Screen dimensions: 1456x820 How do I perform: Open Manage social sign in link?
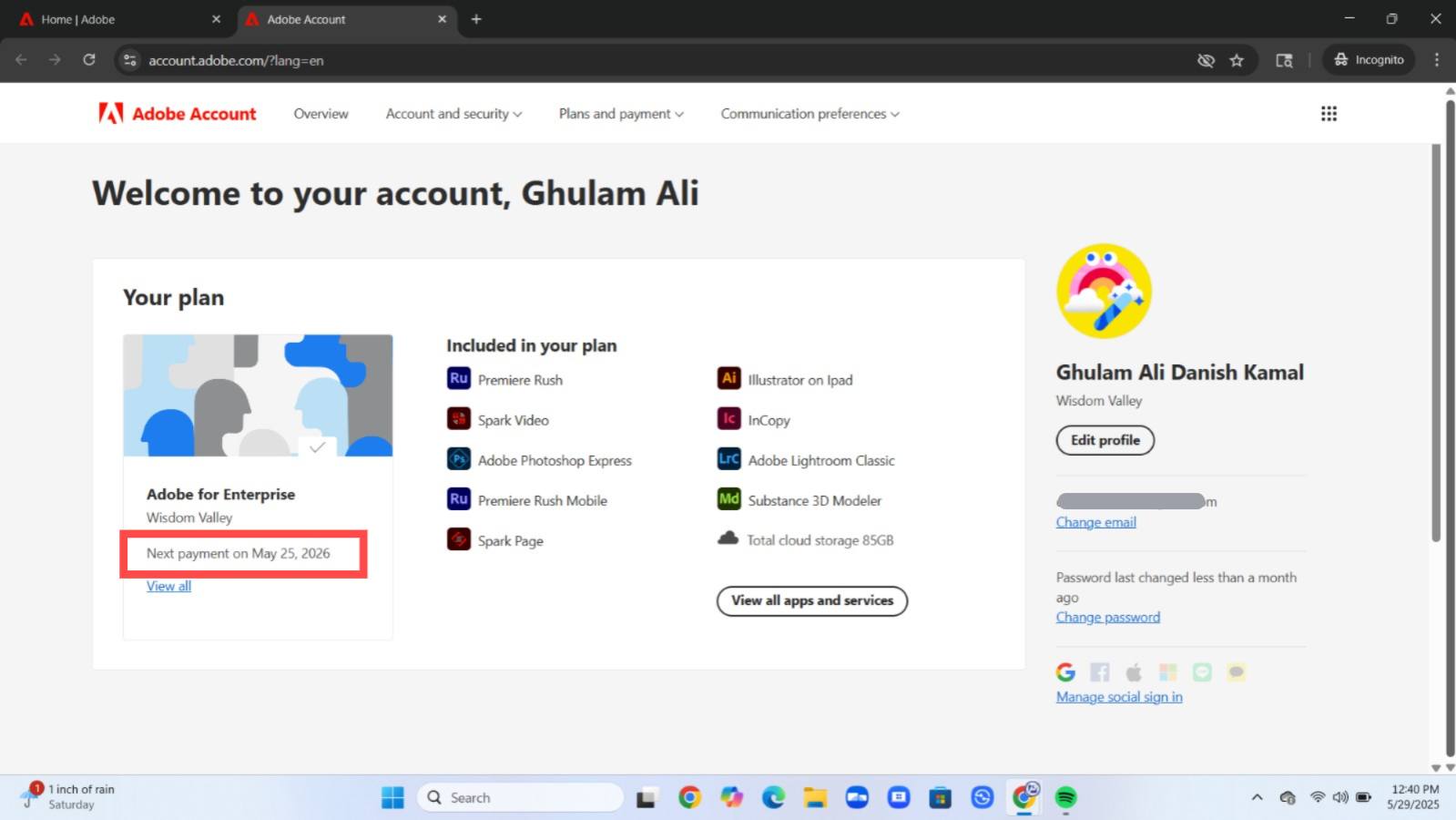pos(1119,697)
